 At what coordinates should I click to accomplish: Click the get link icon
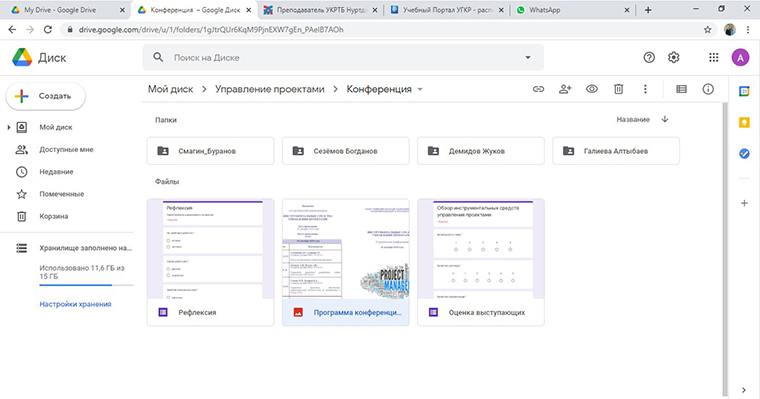coord(538,89)
